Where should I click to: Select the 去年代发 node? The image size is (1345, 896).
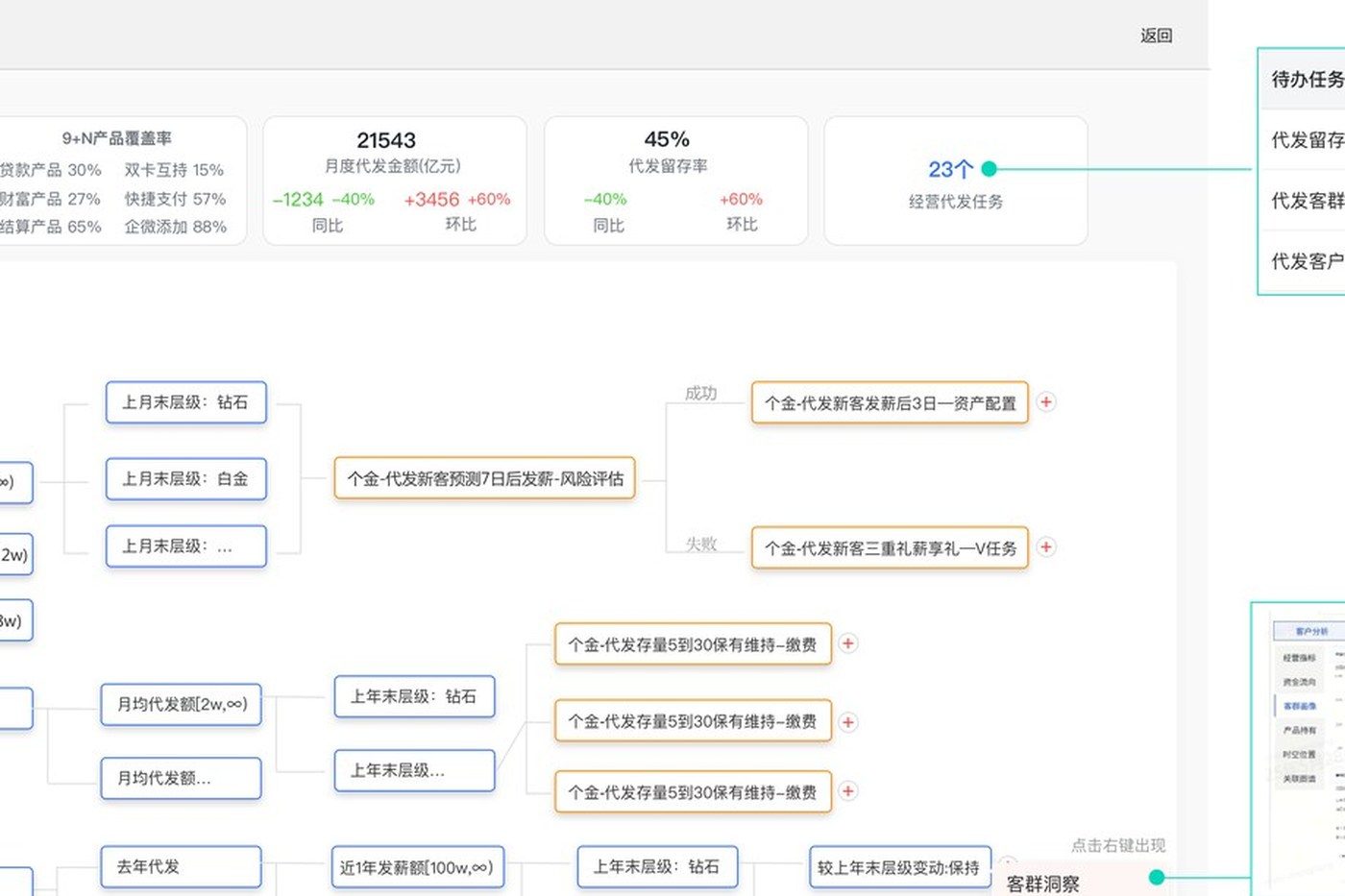[x=182, y=866]
